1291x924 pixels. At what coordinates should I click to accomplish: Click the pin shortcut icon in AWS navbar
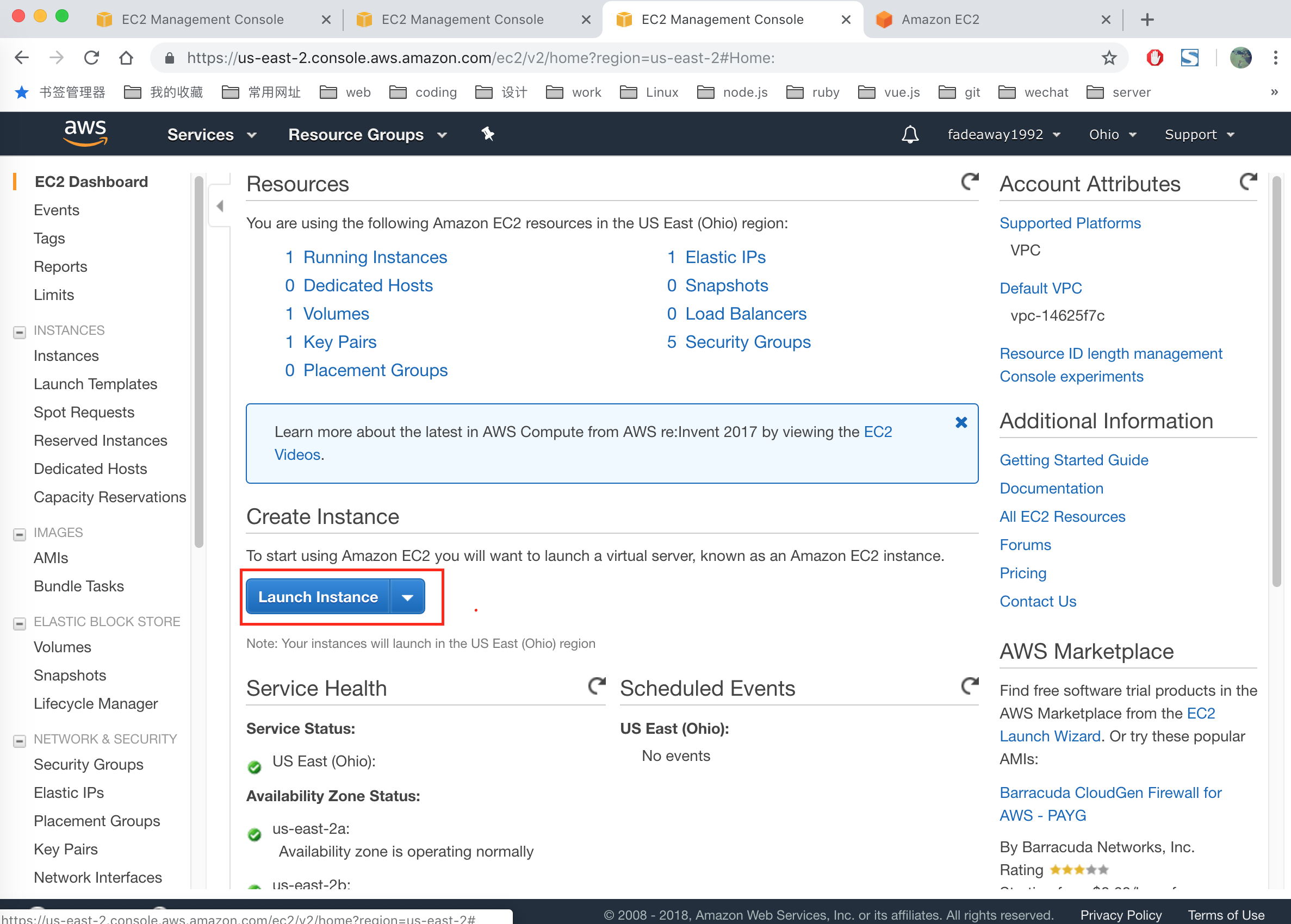(487, 134)
